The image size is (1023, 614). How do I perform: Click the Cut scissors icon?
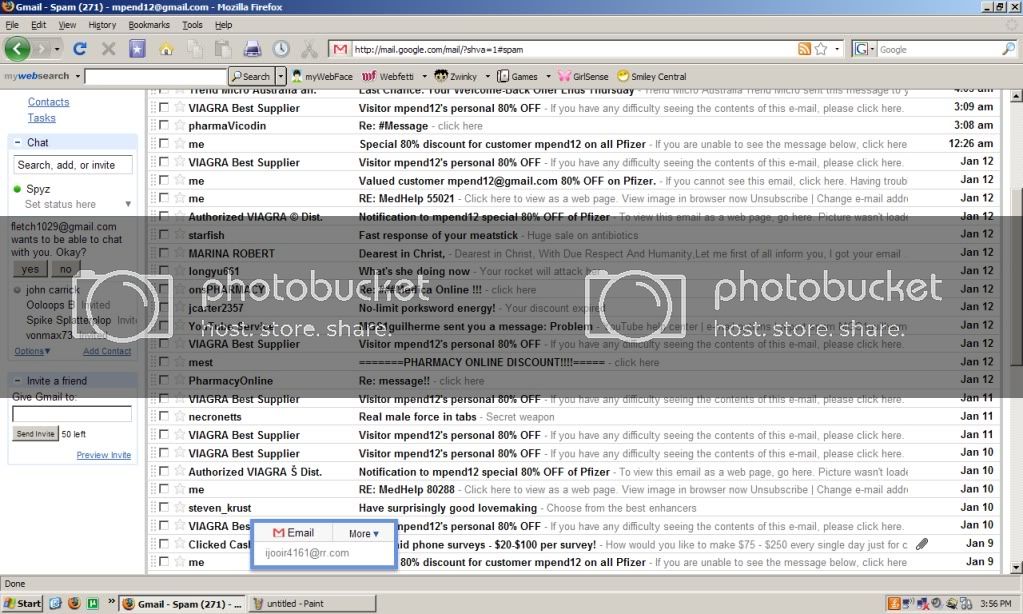click(x=309, y=49)
